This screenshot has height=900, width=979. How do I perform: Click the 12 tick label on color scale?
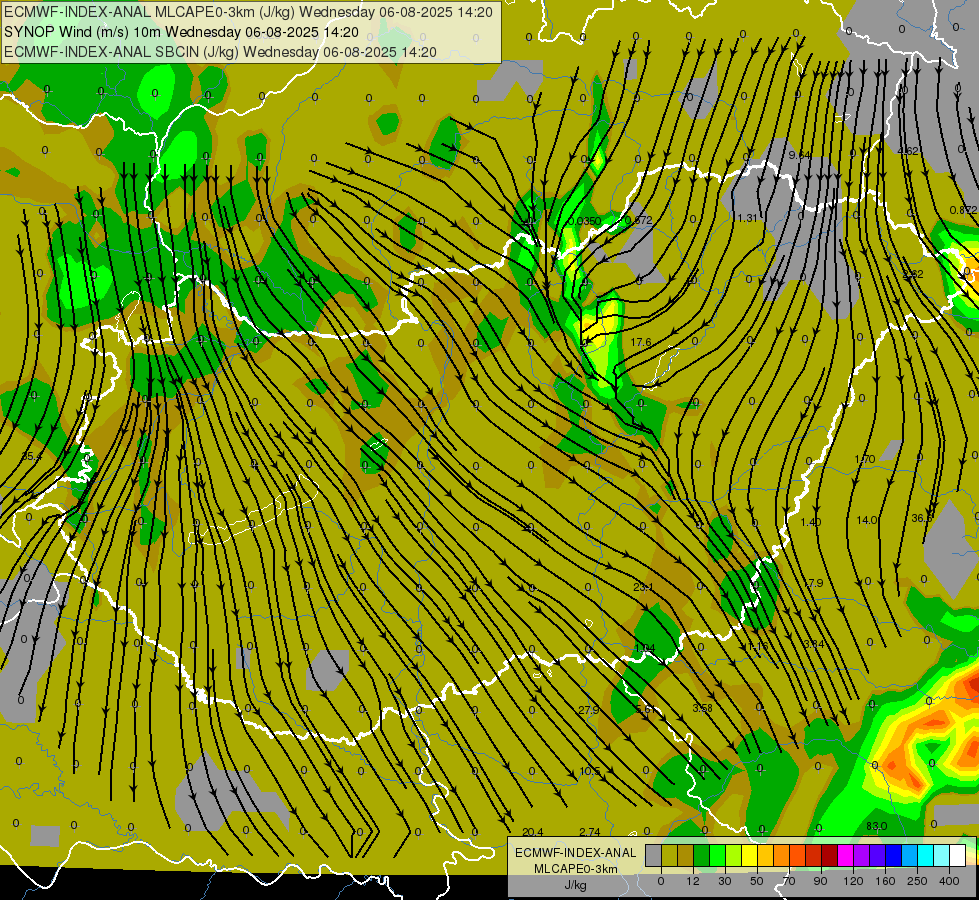pos(693,881)
